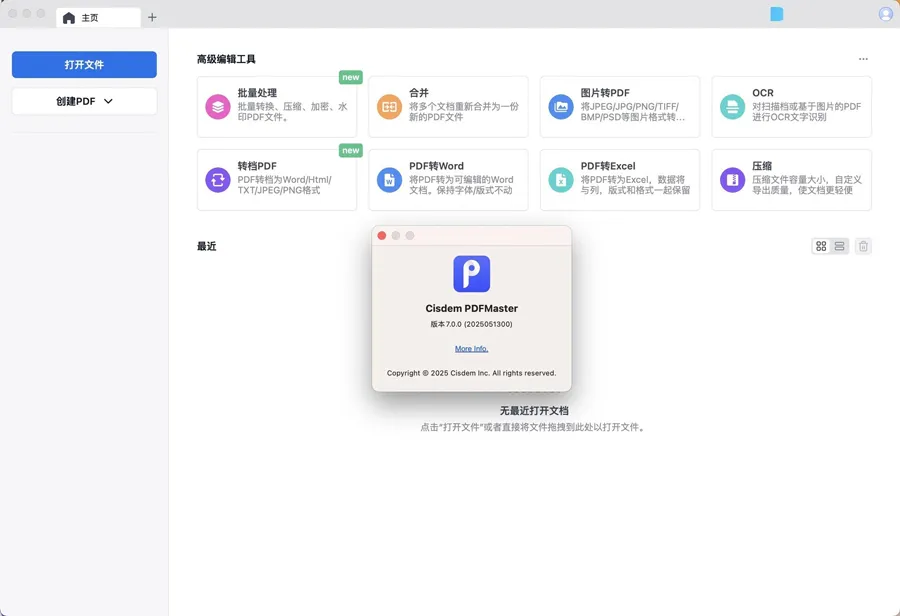The height and width of the screenshot is (616, 900).
Task: Click the Merge (合并) orange icon
Action: coord(389,107)
